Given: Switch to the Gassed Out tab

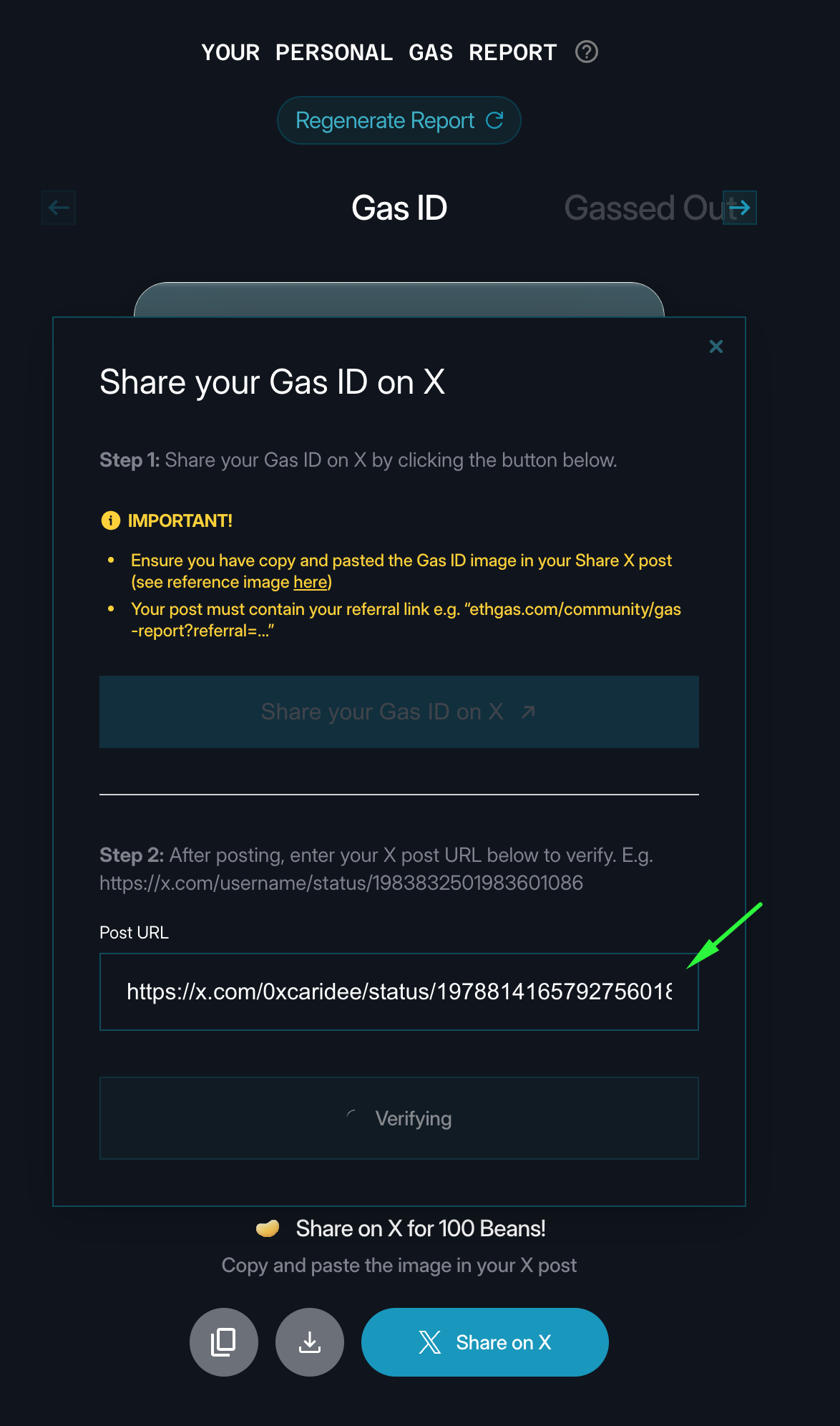Looking at the screenshot, I should tap(644, 208).
